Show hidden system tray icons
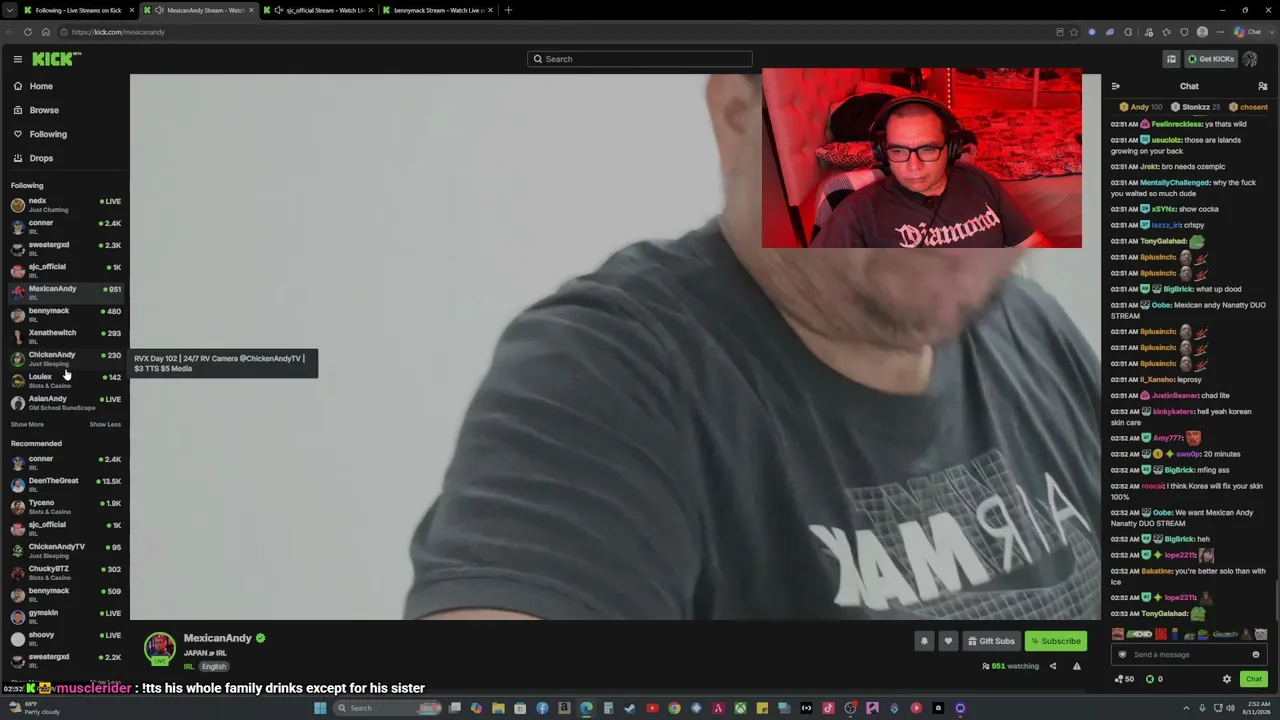 click(1189, 708)
